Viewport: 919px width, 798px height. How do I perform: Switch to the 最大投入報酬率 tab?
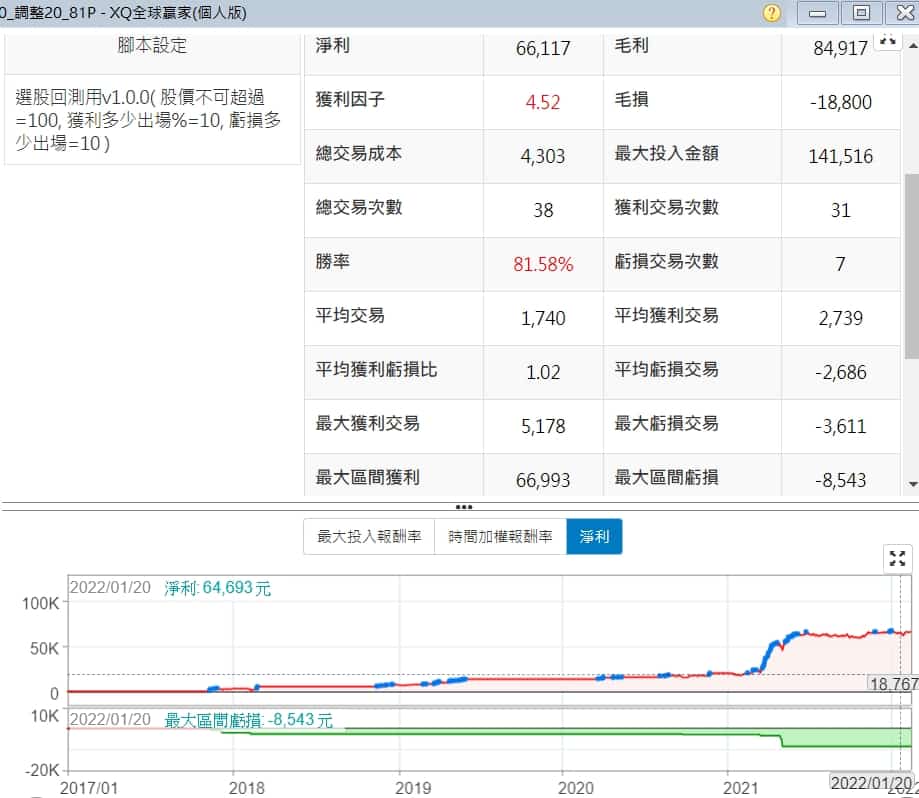pos(369,537)
